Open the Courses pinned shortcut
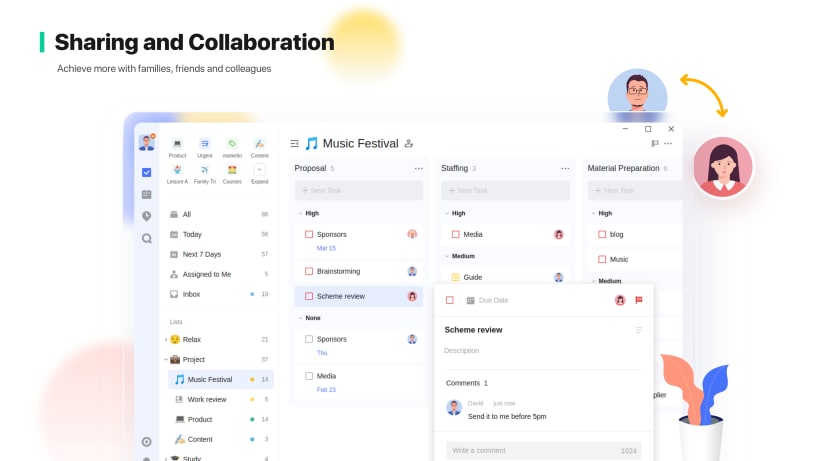819x461 pixels. (x=232, y=174)
